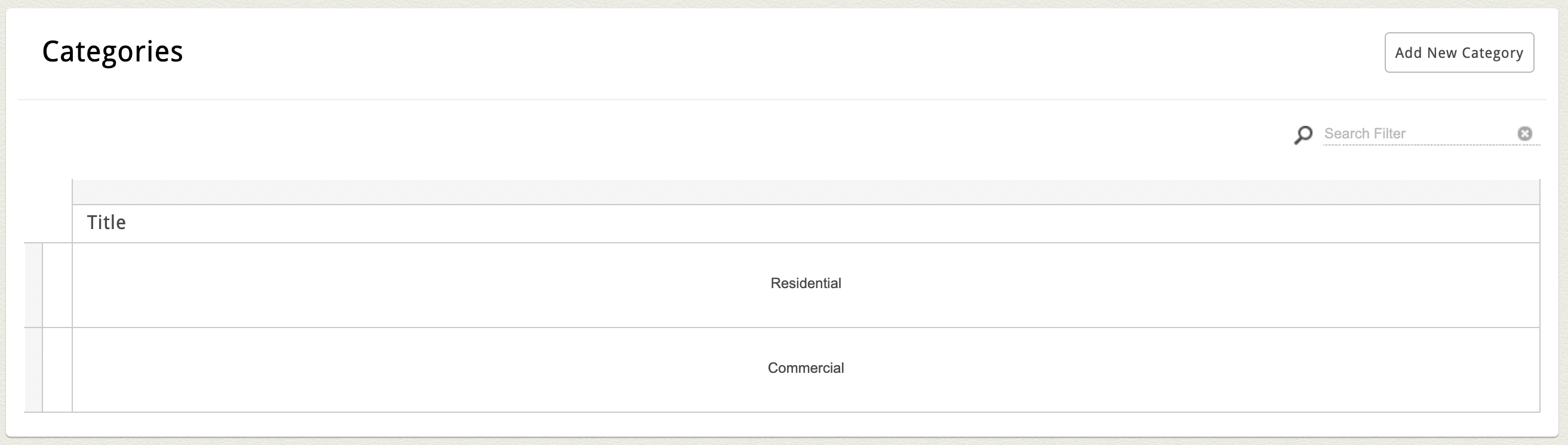Screen dimensions: 1568x445
Task: Click the Categories page heading
Action: [x=113, y=52]
